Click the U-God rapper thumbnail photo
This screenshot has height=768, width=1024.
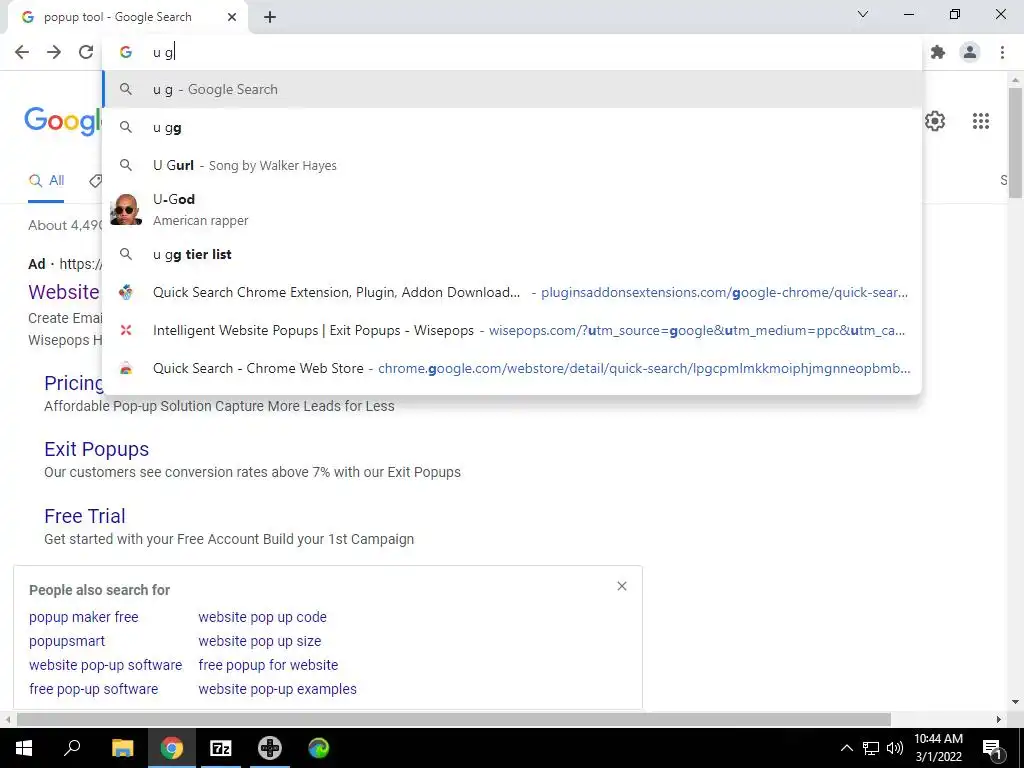point(126,210)
